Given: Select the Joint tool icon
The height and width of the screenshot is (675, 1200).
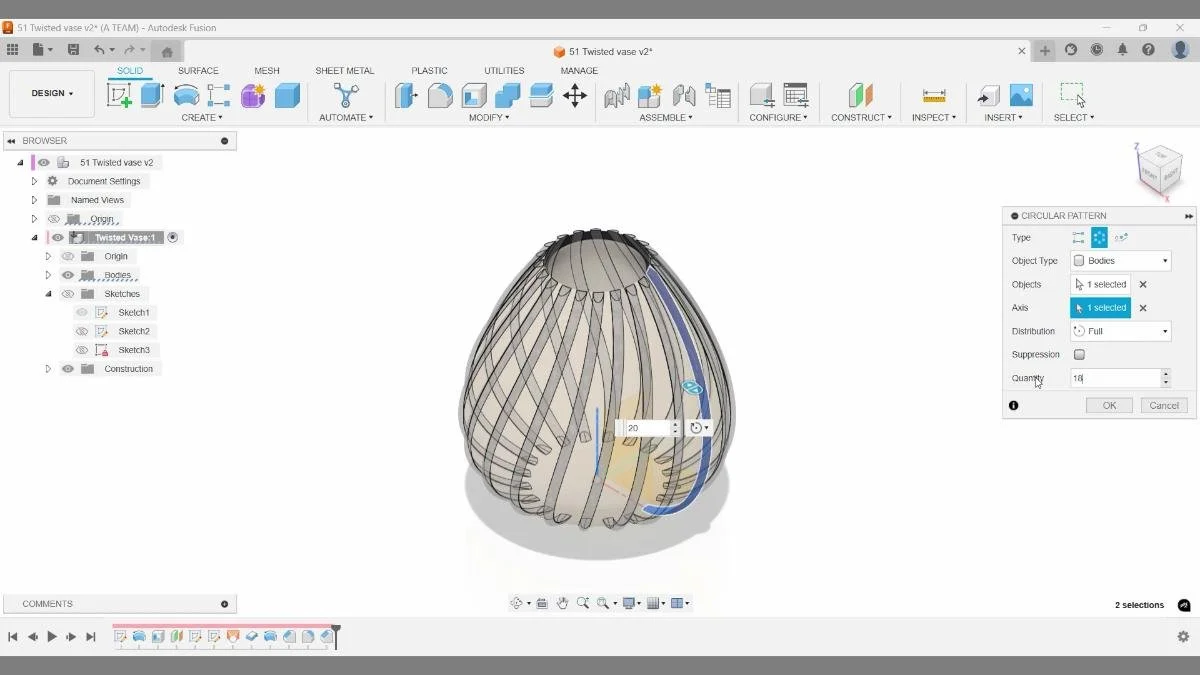Looking at the screenshot, I should pyautogui.click(x=684, y=95).
